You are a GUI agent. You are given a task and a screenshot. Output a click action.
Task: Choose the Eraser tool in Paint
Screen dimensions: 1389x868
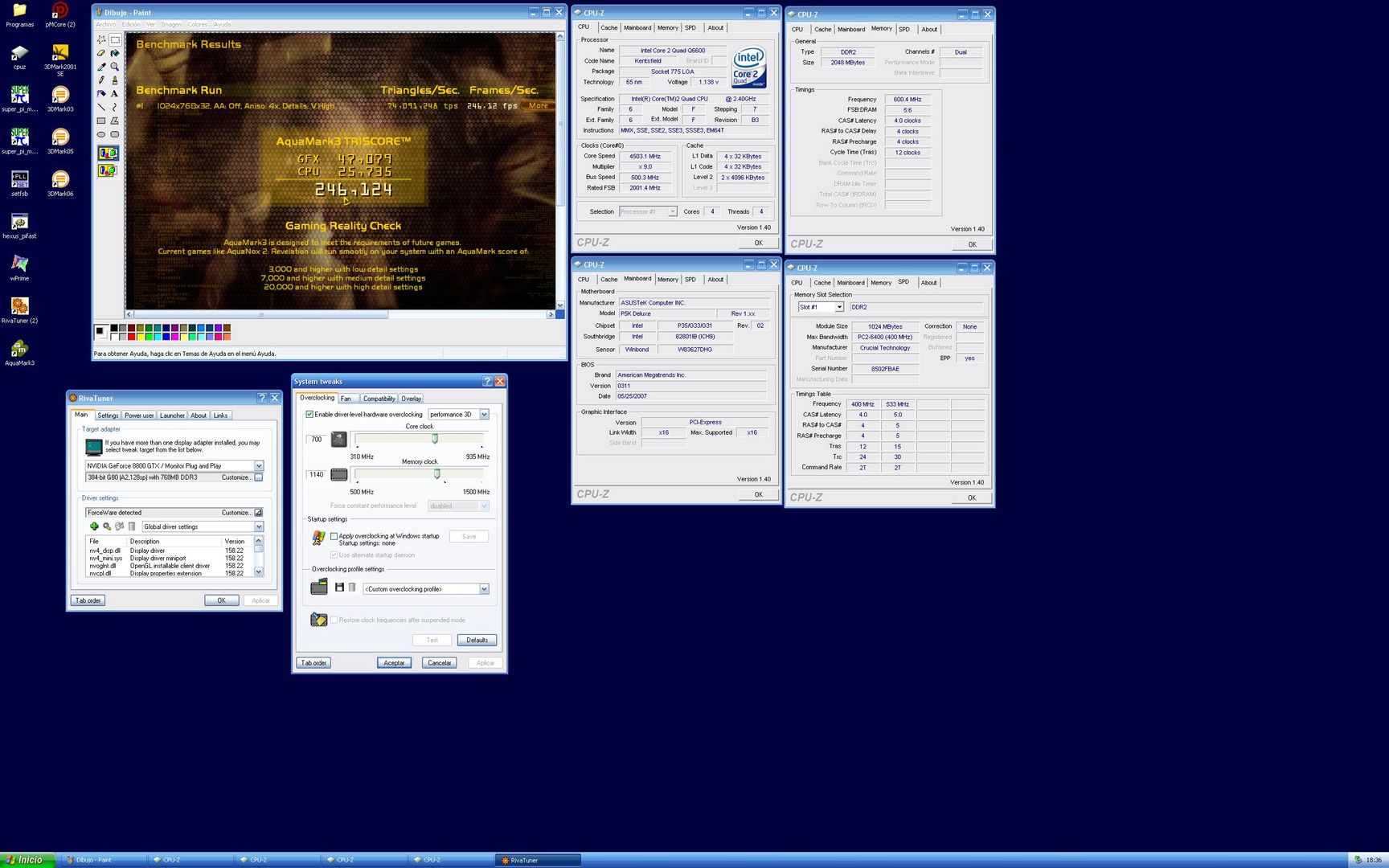tap(101, 53)
